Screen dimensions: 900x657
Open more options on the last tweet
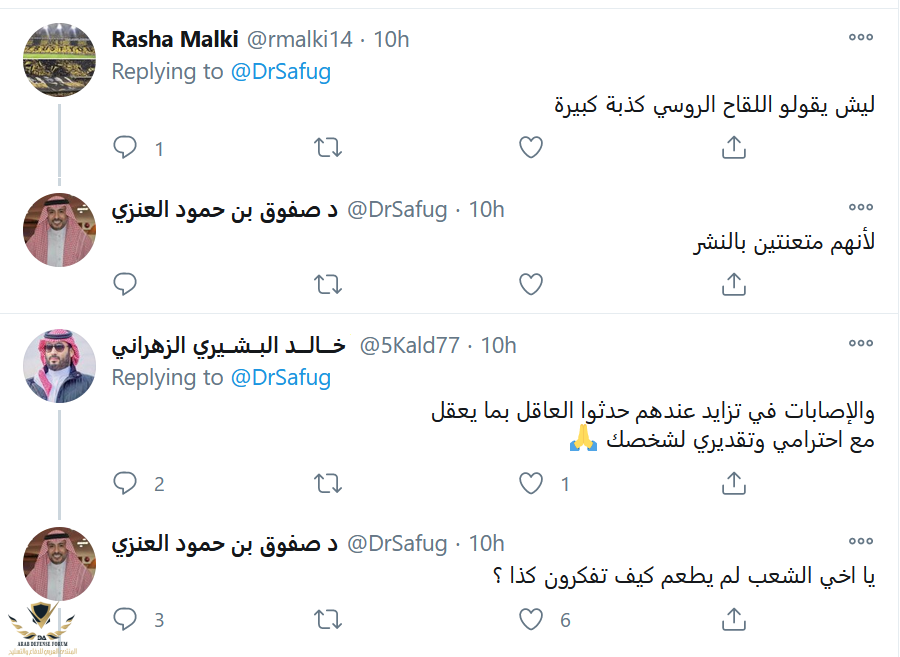(860, 541)
